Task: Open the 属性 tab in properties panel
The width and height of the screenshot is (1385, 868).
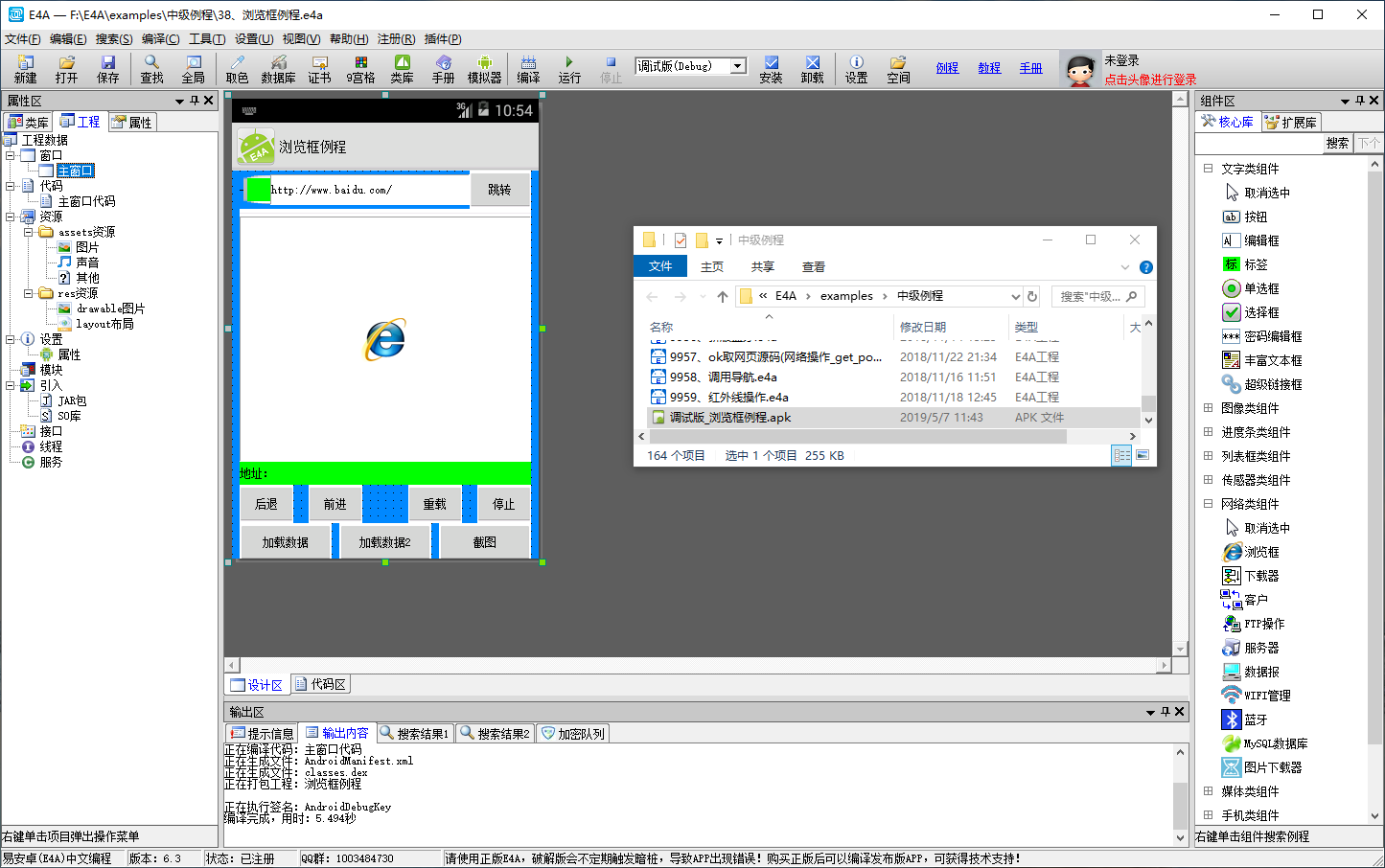Action: tap(131, 122)
